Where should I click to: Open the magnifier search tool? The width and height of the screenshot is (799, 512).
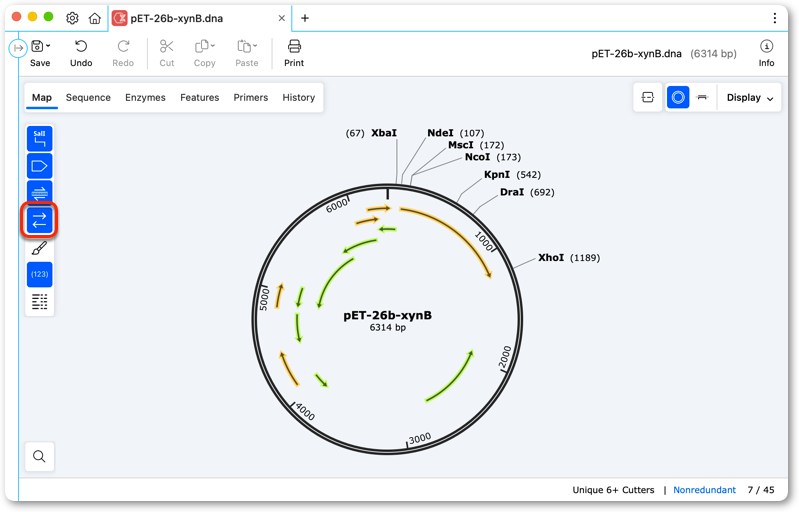point(39,456)
